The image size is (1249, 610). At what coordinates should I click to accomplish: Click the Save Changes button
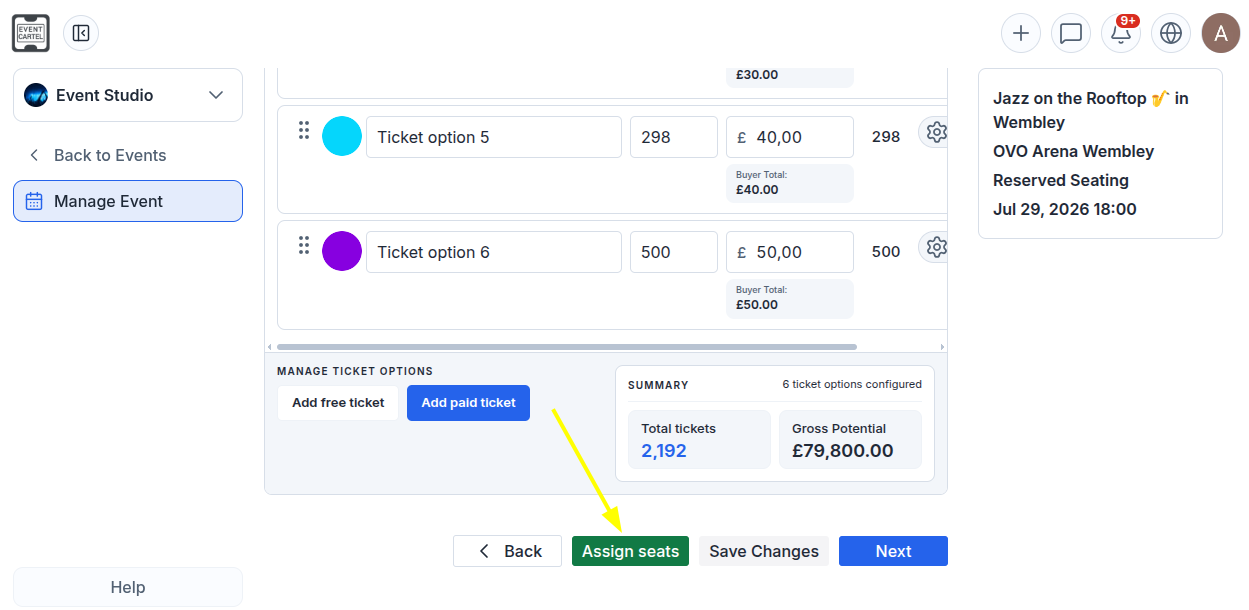(764, 551)
